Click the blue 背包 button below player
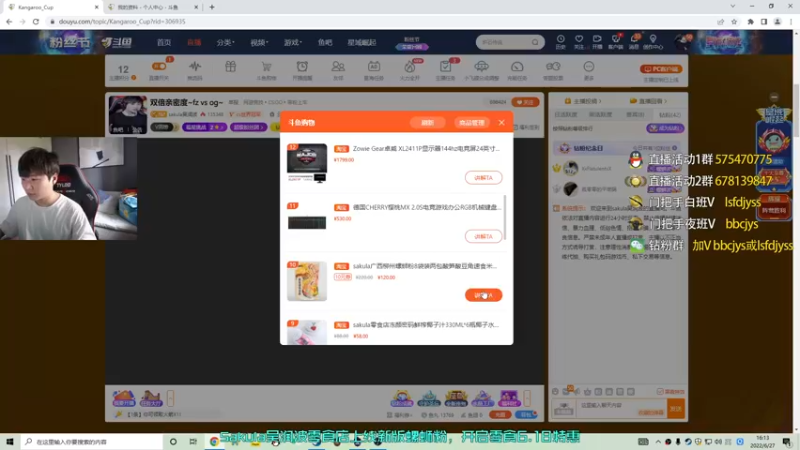Screen dimensions: 800x450 pyautogui.click(x=527, y=415)
